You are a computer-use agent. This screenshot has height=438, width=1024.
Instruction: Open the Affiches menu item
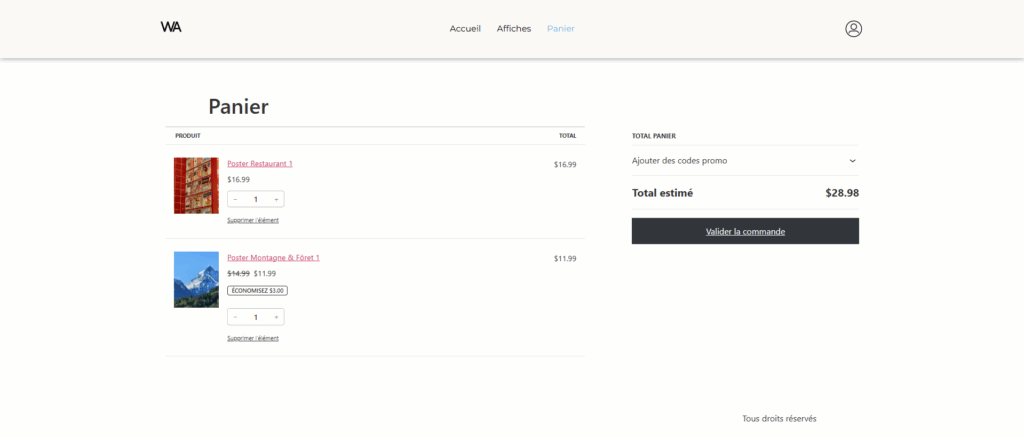pos(514,29)
